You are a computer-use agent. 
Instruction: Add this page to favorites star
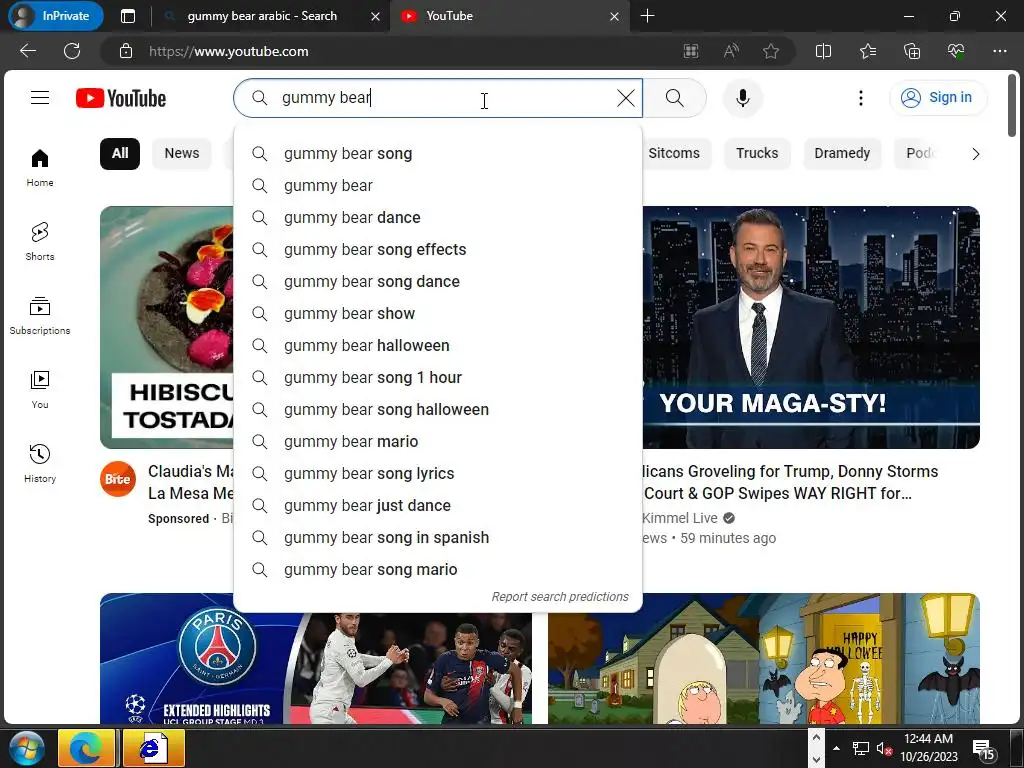click(771, 51)
